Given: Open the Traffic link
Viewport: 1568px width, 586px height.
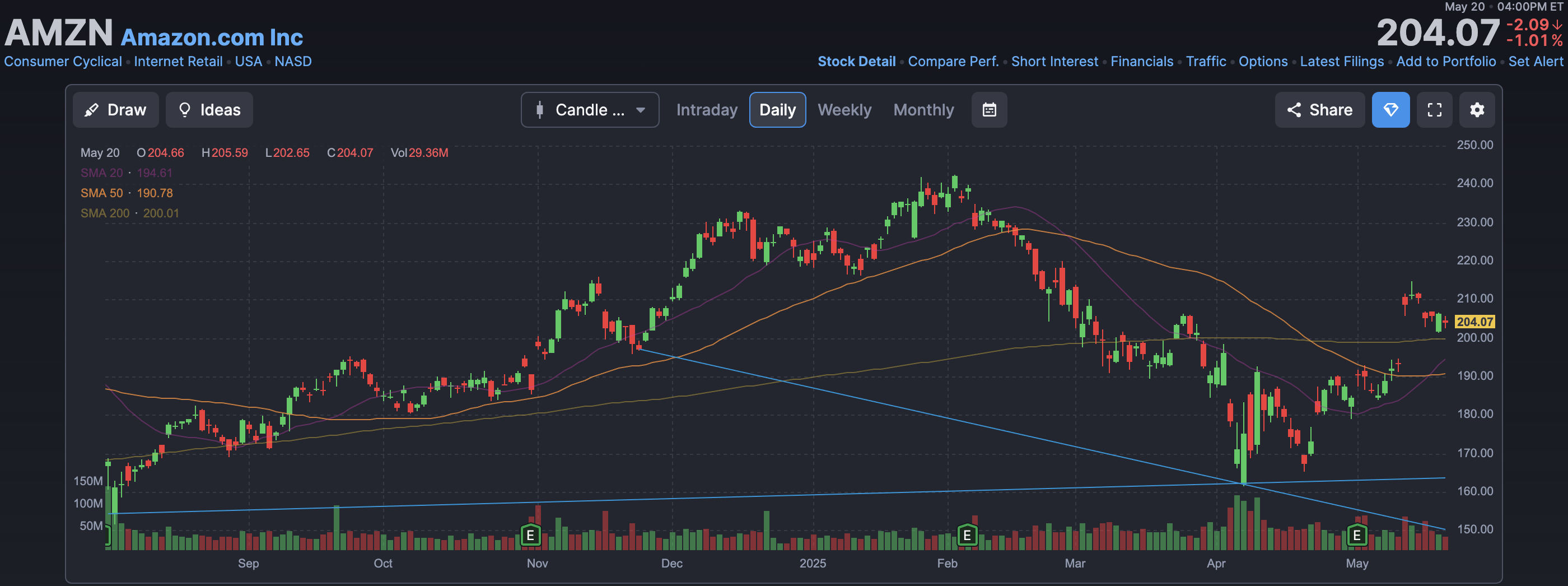Looking at the screenshot, I should [1206, 62].
